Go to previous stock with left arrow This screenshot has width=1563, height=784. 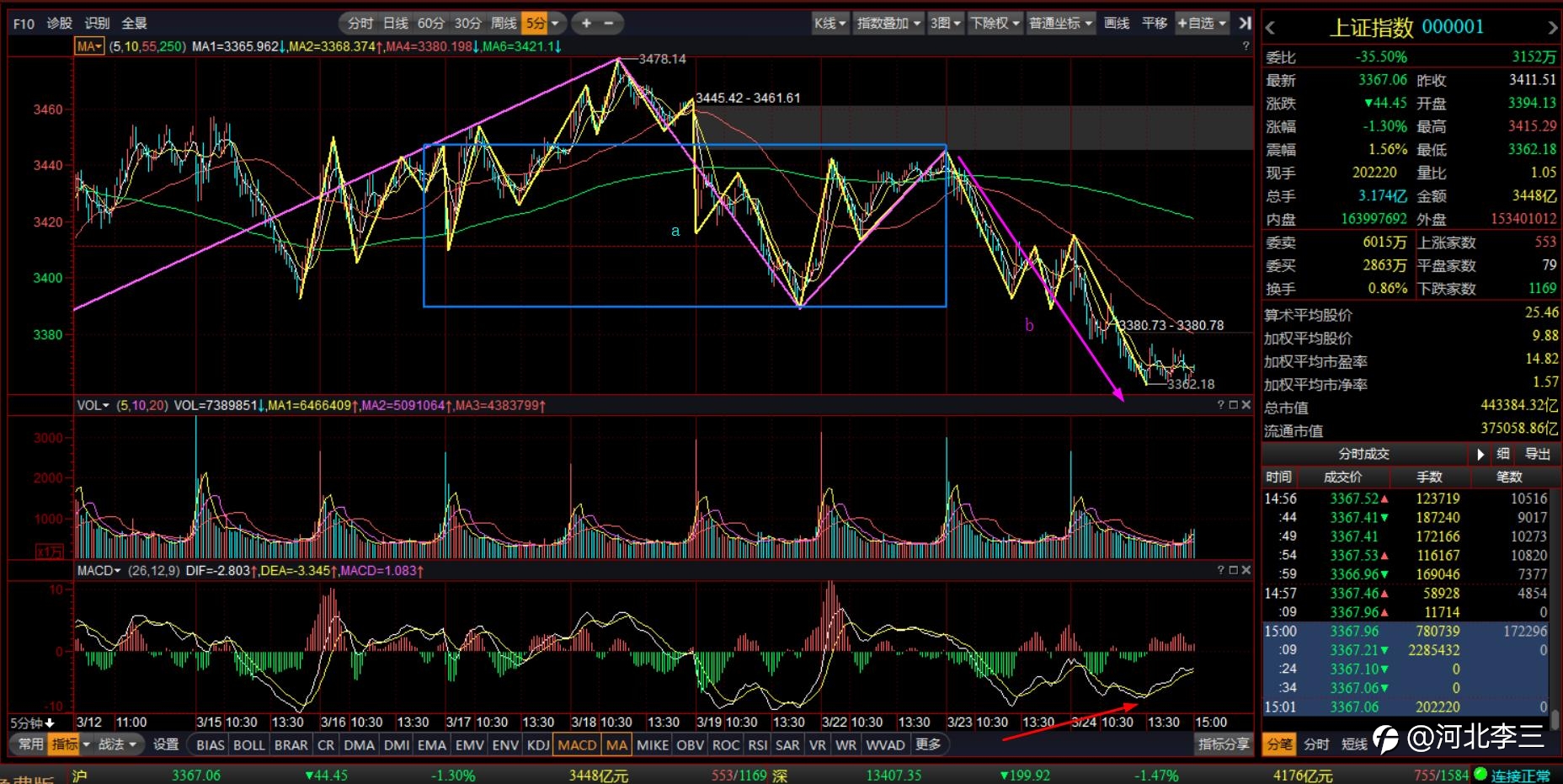click(1270, 28)
